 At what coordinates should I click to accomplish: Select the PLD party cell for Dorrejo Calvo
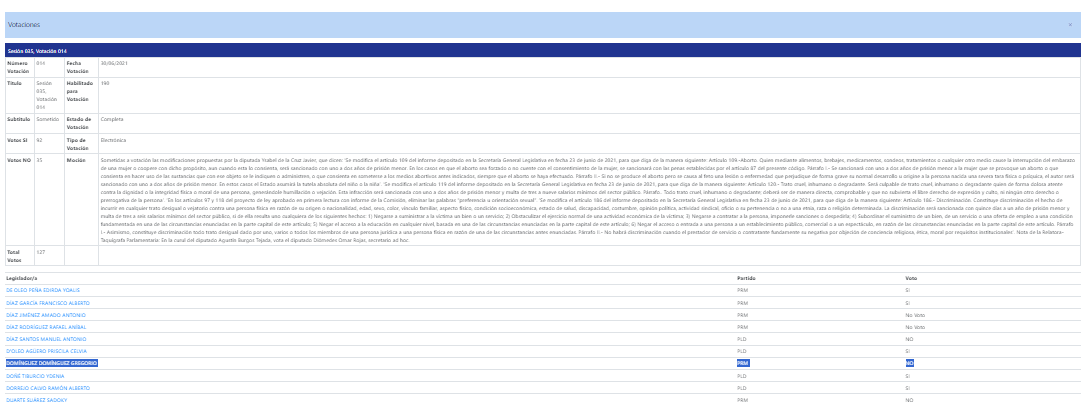pyautogui.click(x=742, y=388)
